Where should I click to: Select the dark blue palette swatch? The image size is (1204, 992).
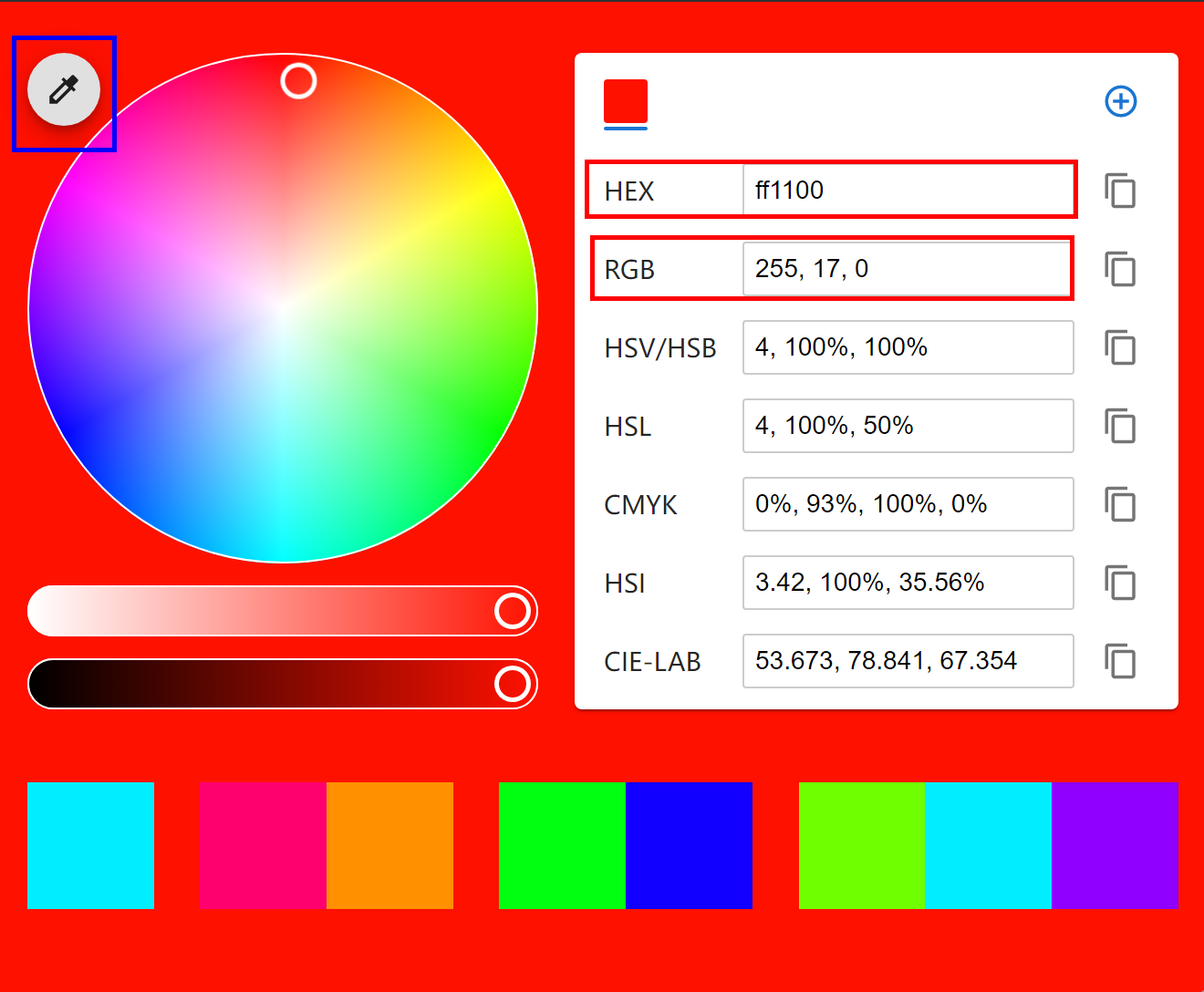[689, 845]
